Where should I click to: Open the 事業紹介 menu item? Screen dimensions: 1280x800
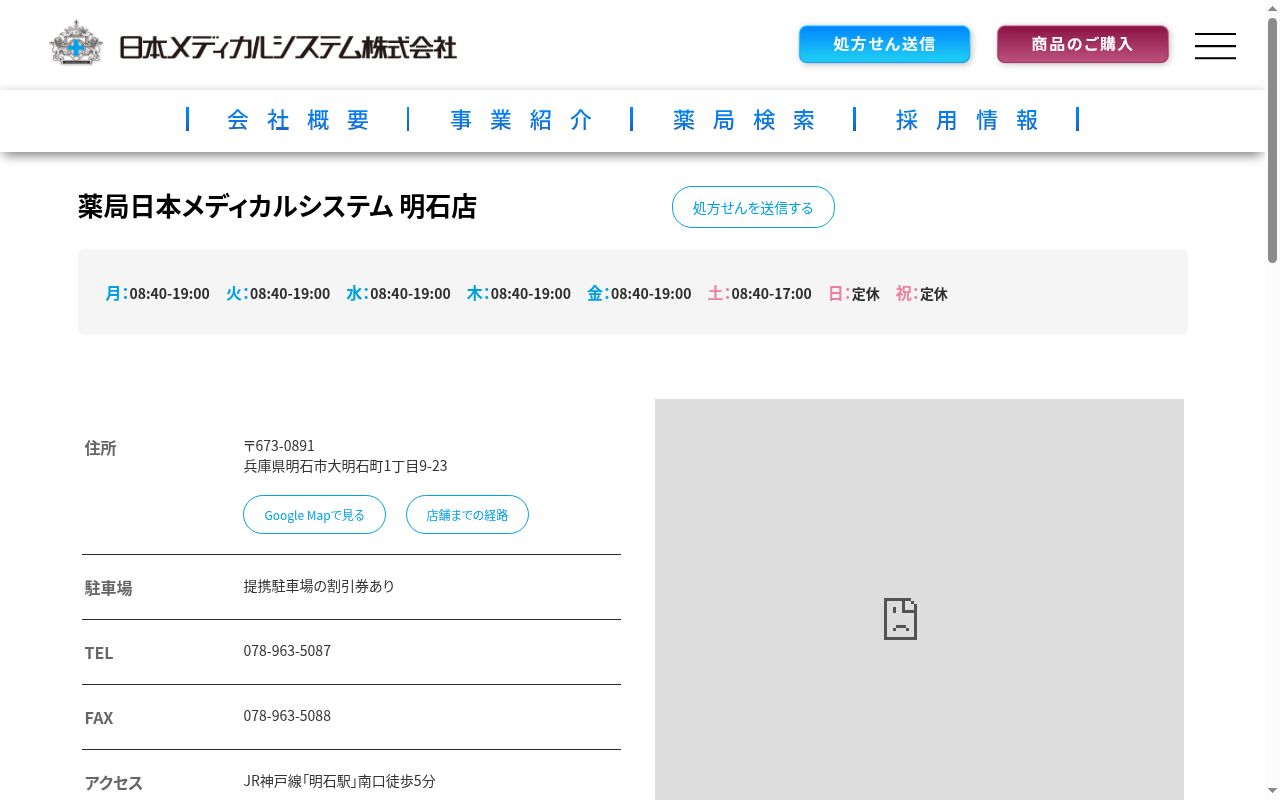(522, 120)
